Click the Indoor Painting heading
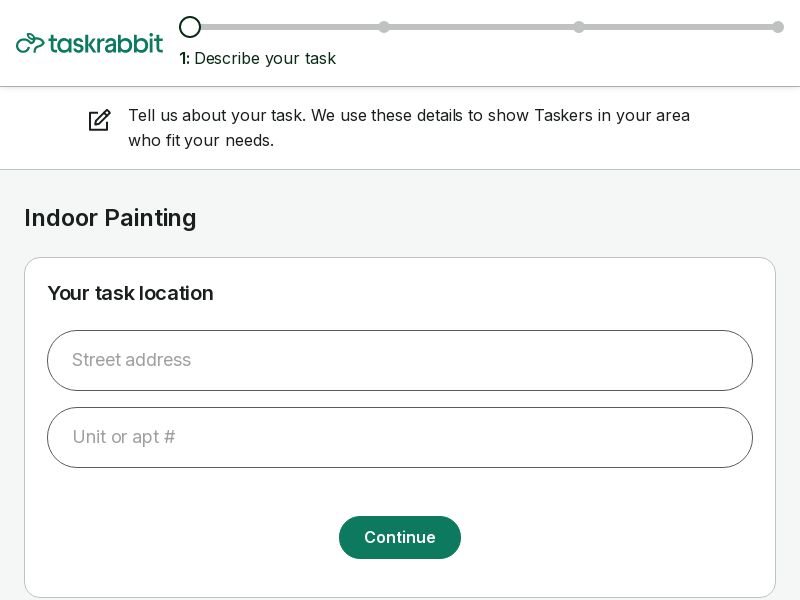The width and height of the screenshot is (800, 600). [x=110, y=218]
